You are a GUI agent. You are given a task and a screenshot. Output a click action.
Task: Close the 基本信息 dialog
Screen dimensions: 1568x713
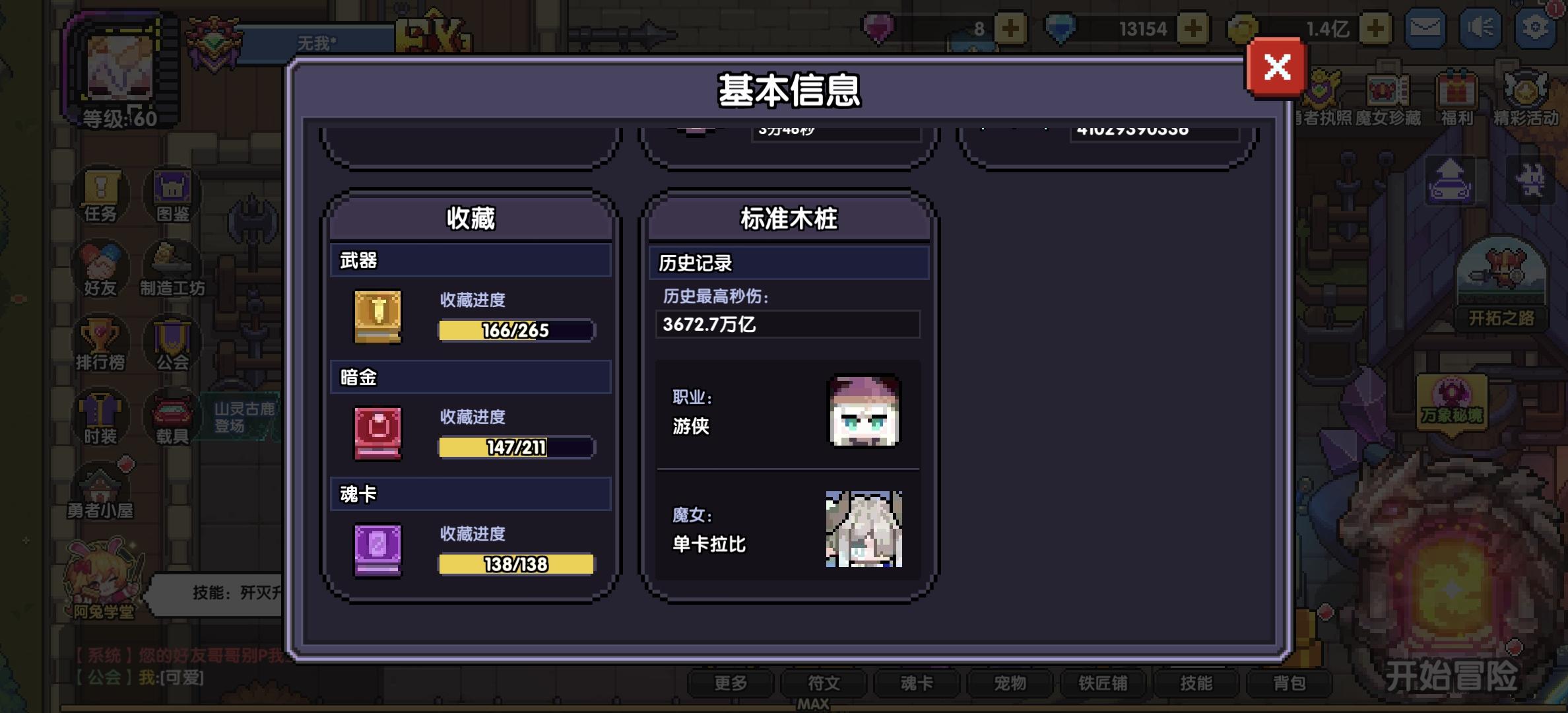[1276, 67]
